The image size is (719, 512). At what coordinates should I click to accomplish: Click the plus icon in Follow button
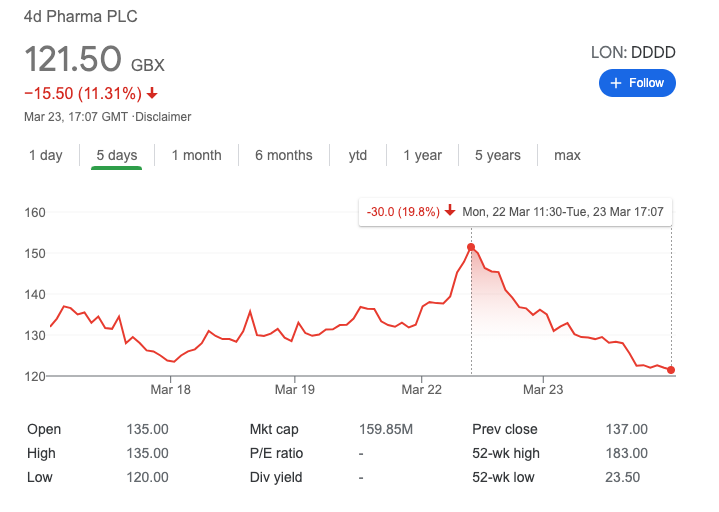[x=616, y=83]
